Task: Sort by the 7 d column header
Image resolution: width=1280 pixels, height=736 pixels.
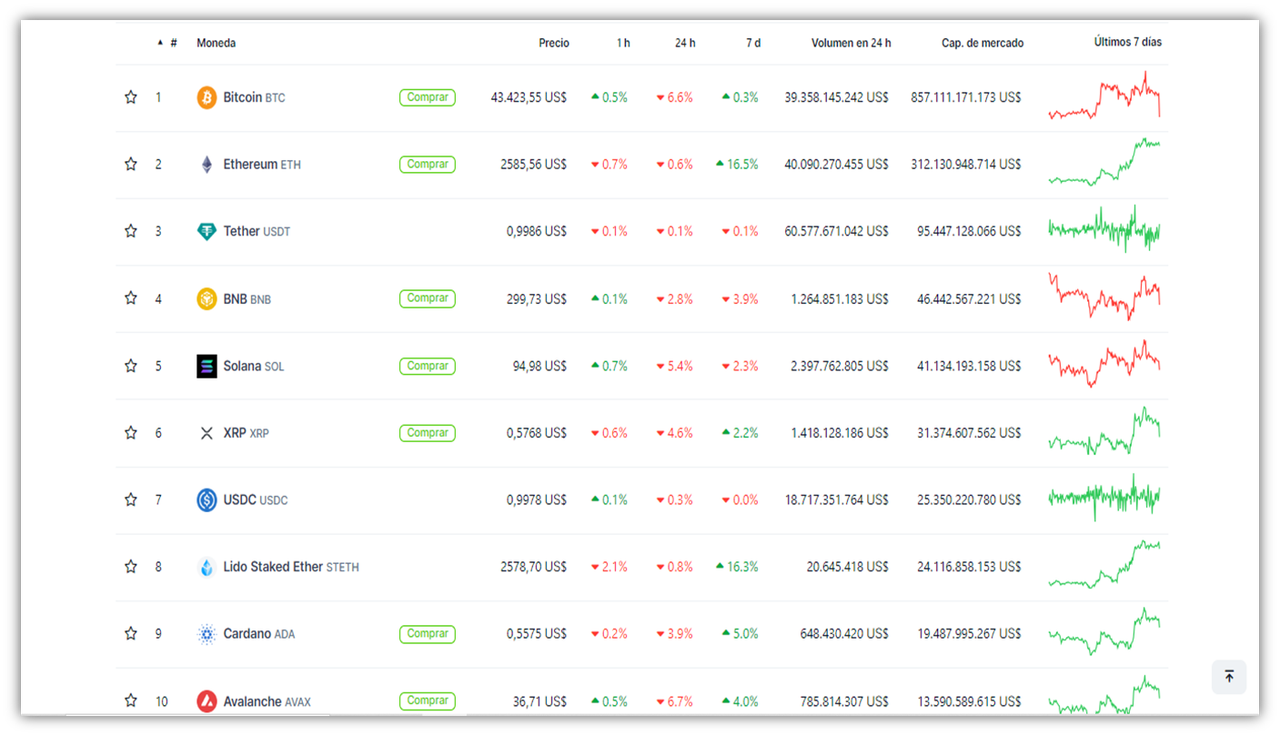Action: click(x=753, y=43)
